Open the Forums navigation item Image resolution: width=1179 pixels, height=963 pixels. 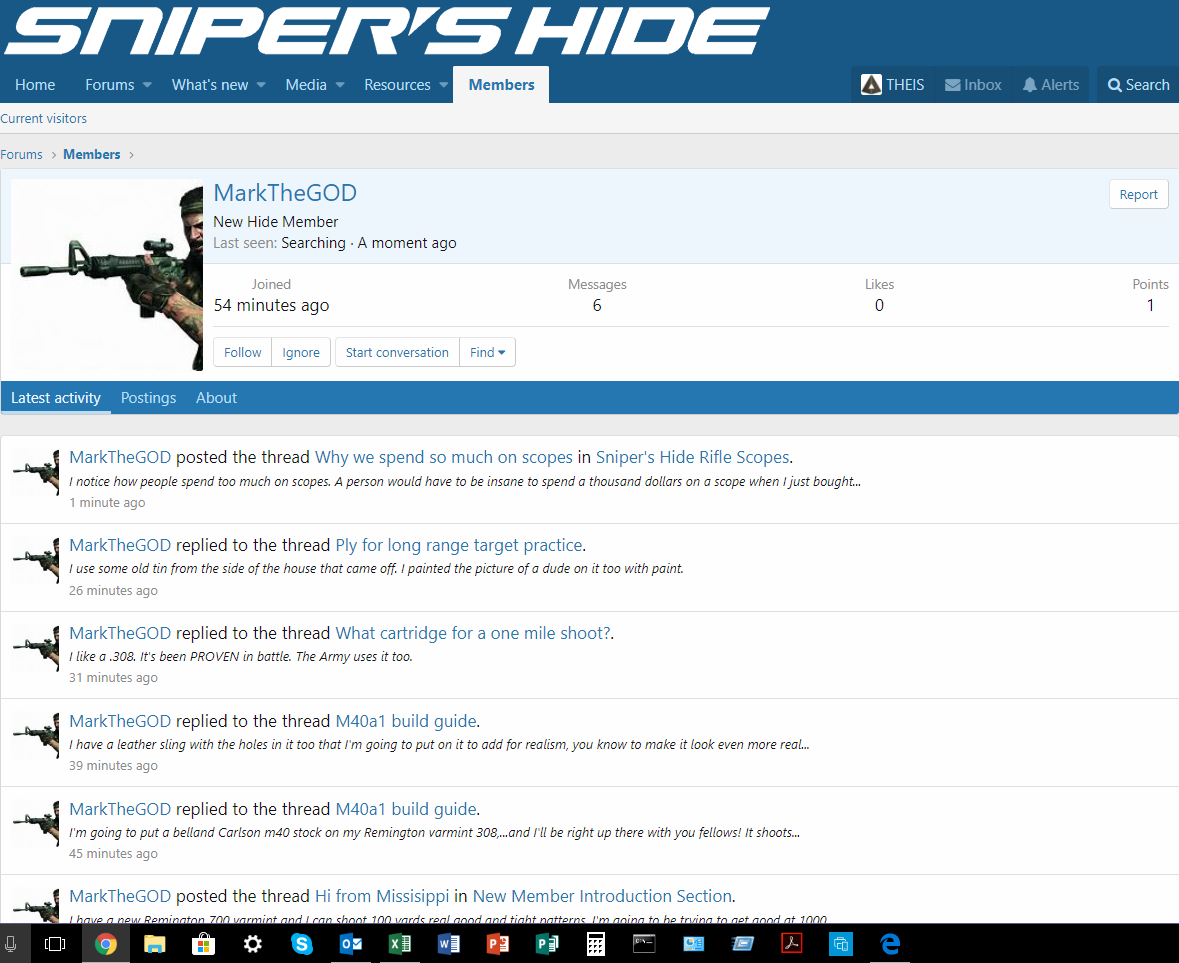[110, 85]
